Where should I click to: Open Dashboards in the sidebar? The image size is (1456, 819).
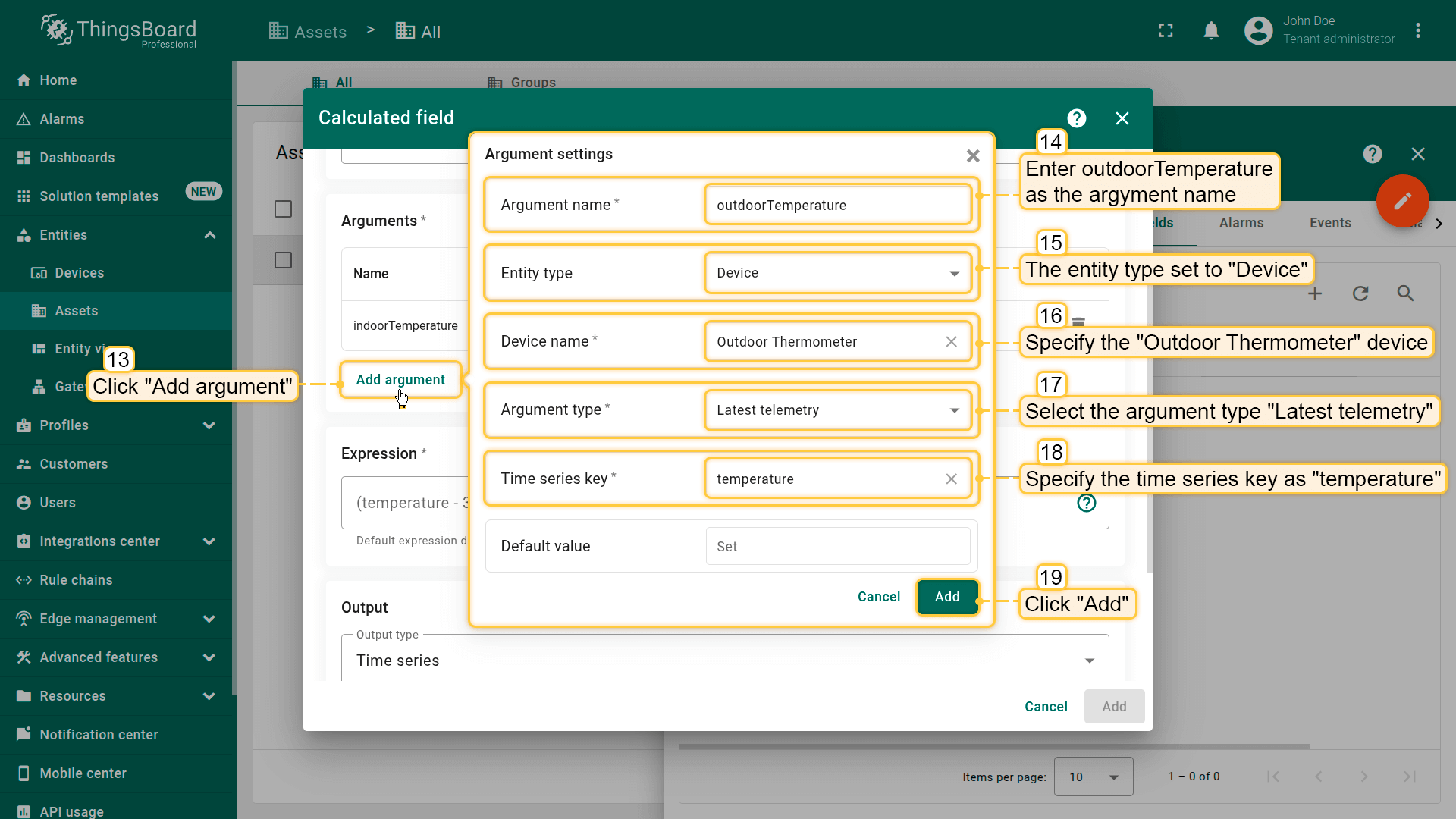tap(77, 158)
